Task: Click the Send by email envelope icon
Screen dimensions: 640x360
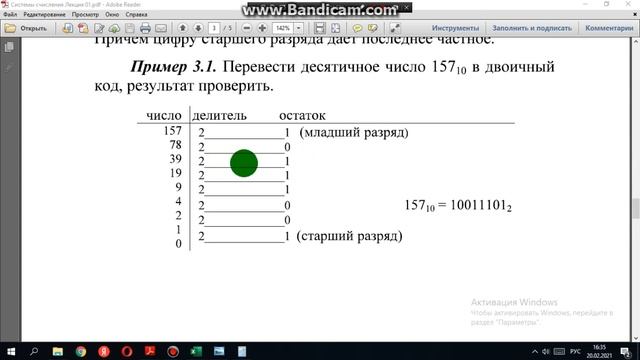Action: click(161, 28)
